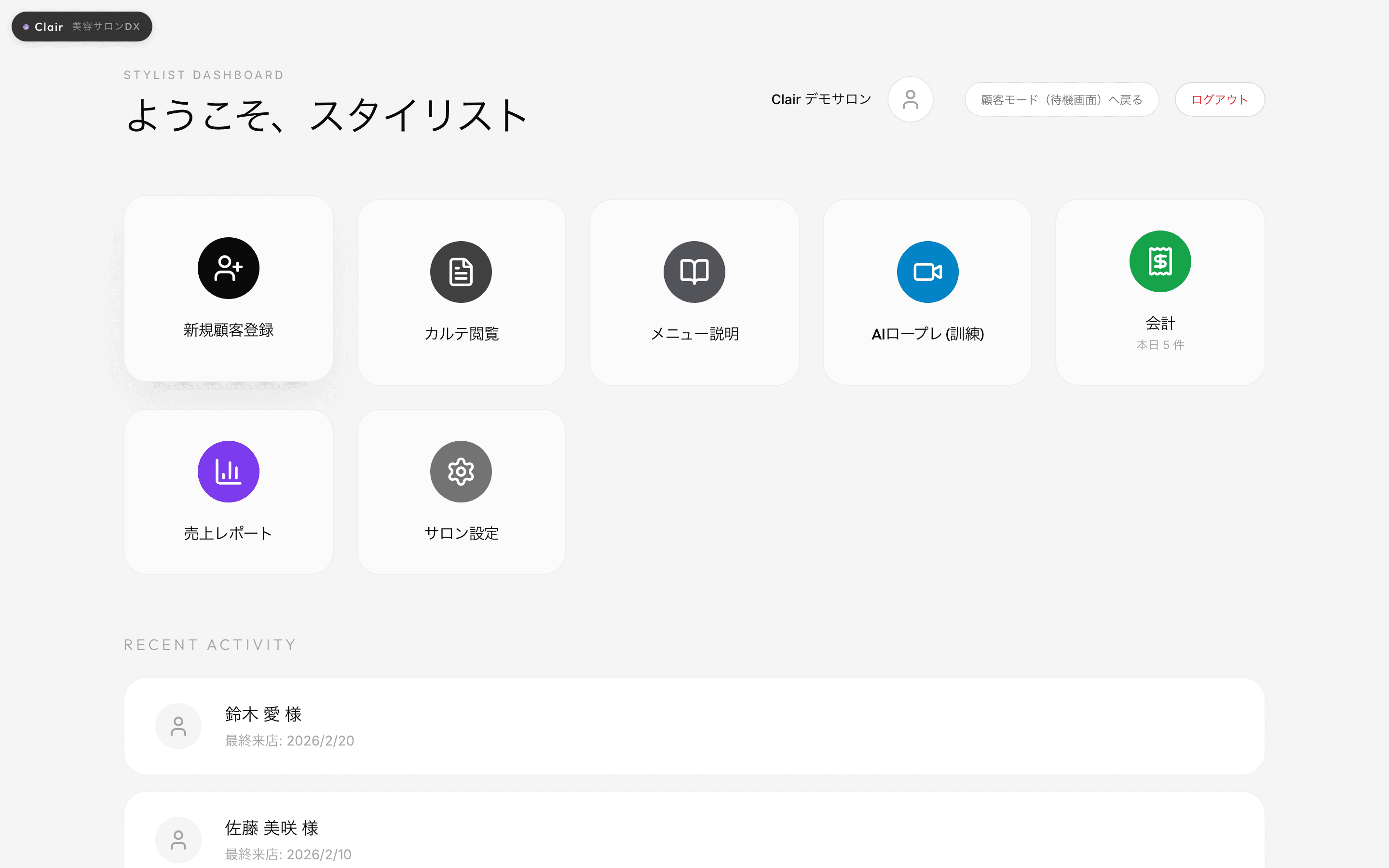Open 会計 using the green receipt icon

coord(1160,261)
